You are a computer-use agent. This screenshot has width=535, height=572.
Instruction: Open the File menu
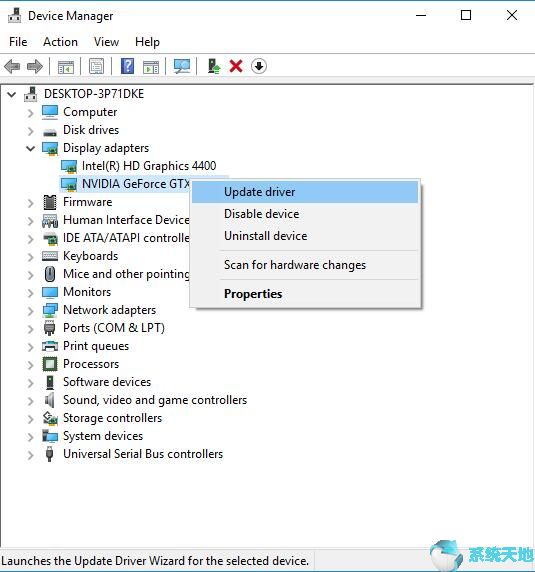[18, 42]
